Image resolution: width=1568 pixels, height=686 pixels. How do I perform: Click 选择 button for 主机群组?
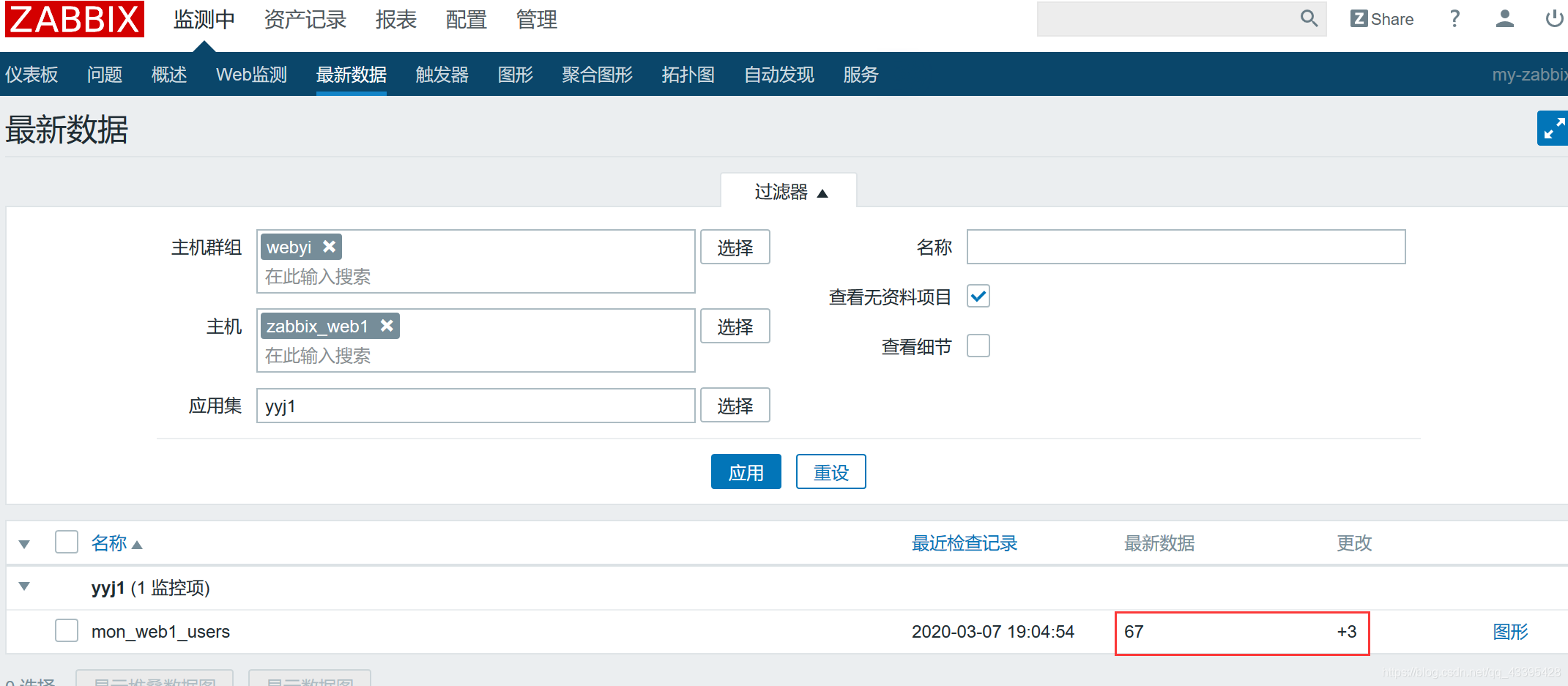735,247
